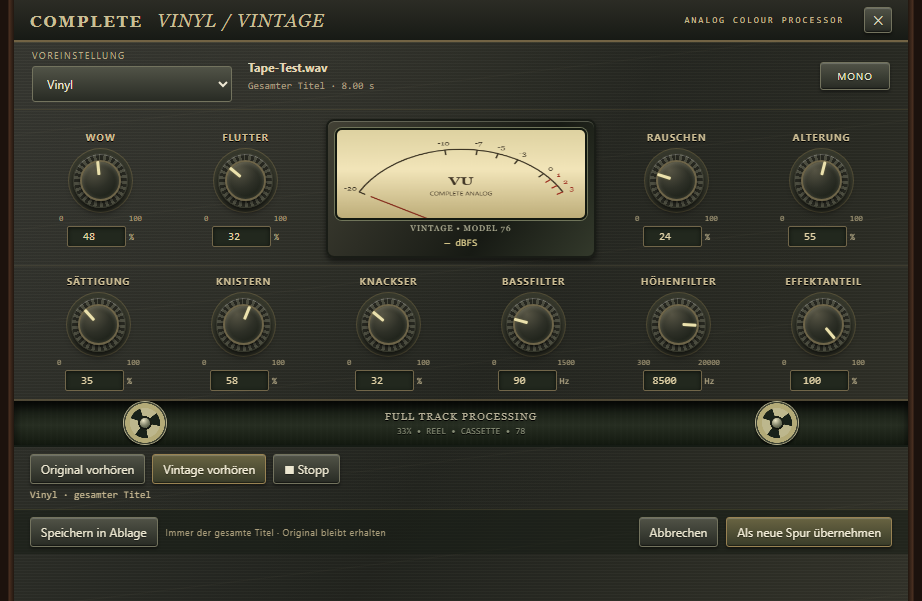Click the 'Gesamter Titel · 8.00 s' text

point(311,86)
